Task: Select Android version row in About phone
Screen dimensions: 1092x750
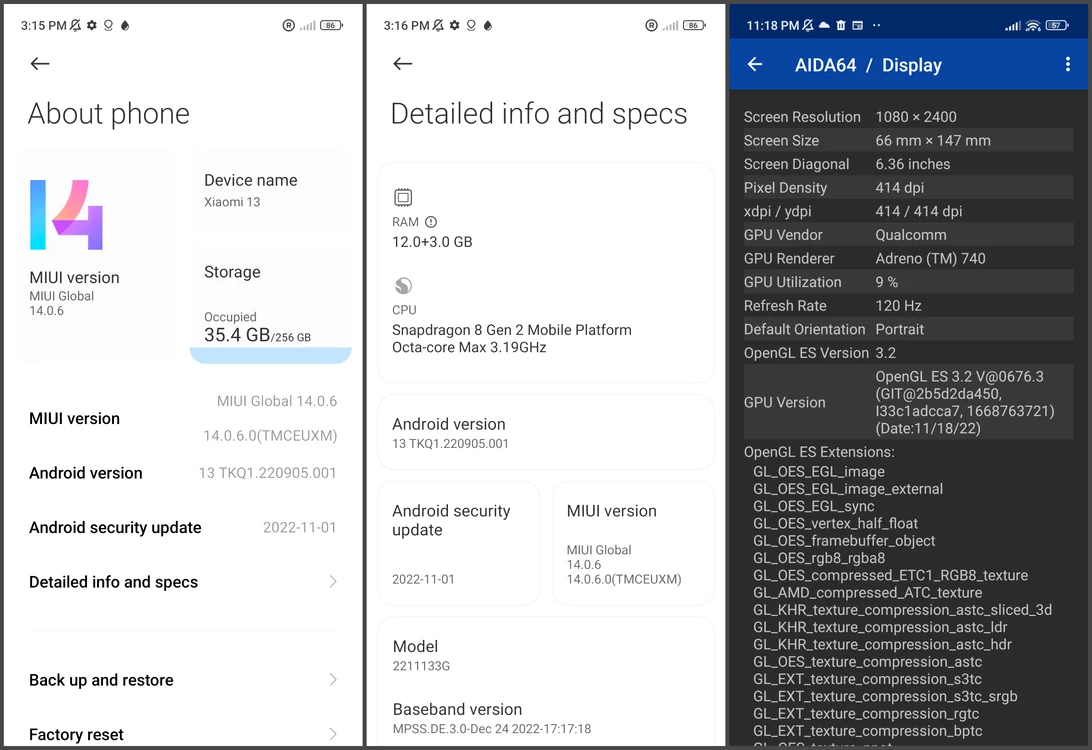Action: coord(182,473)
